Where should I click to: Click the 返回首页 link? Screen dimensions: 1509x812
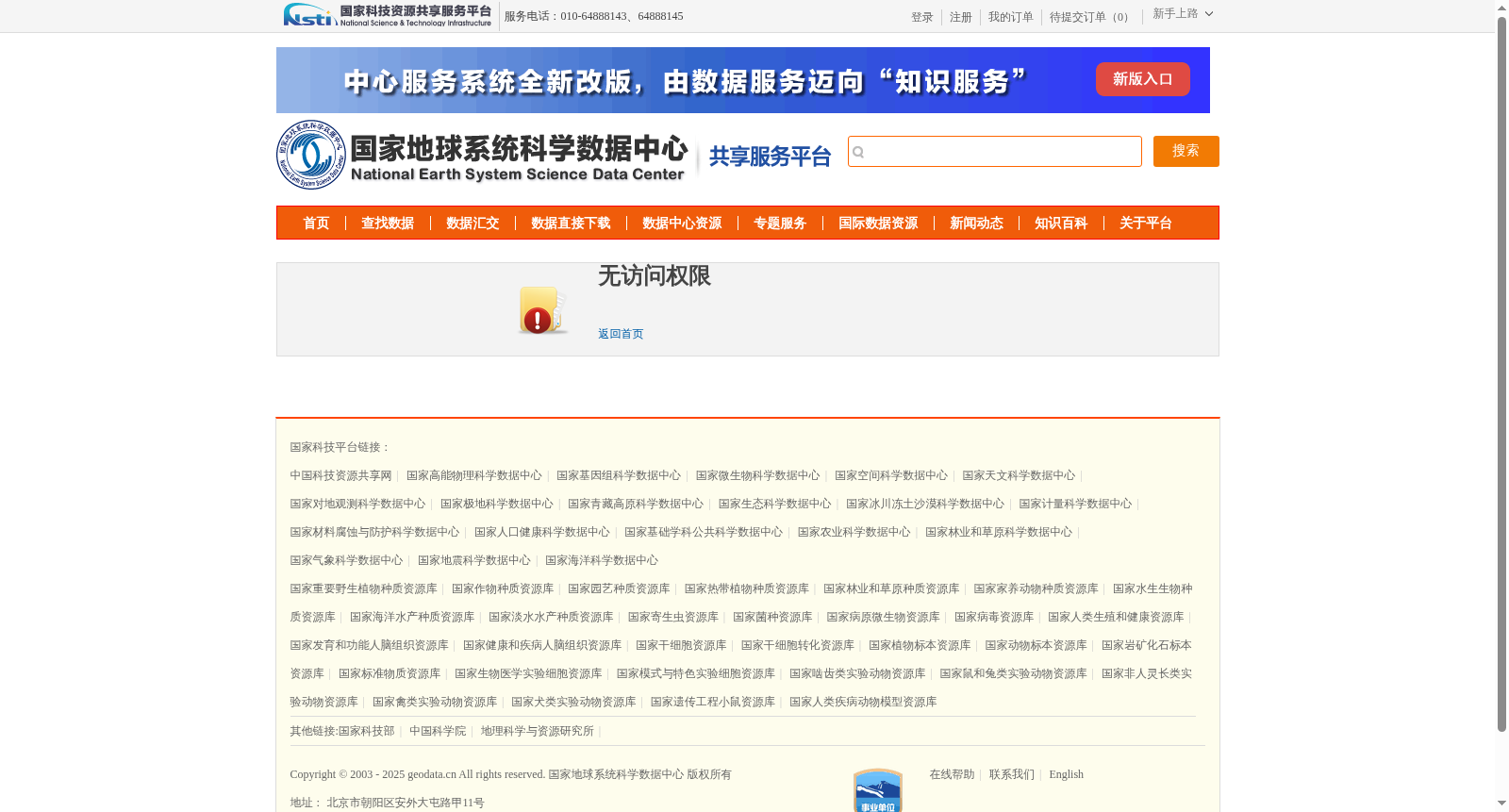[x=621, y=334]
